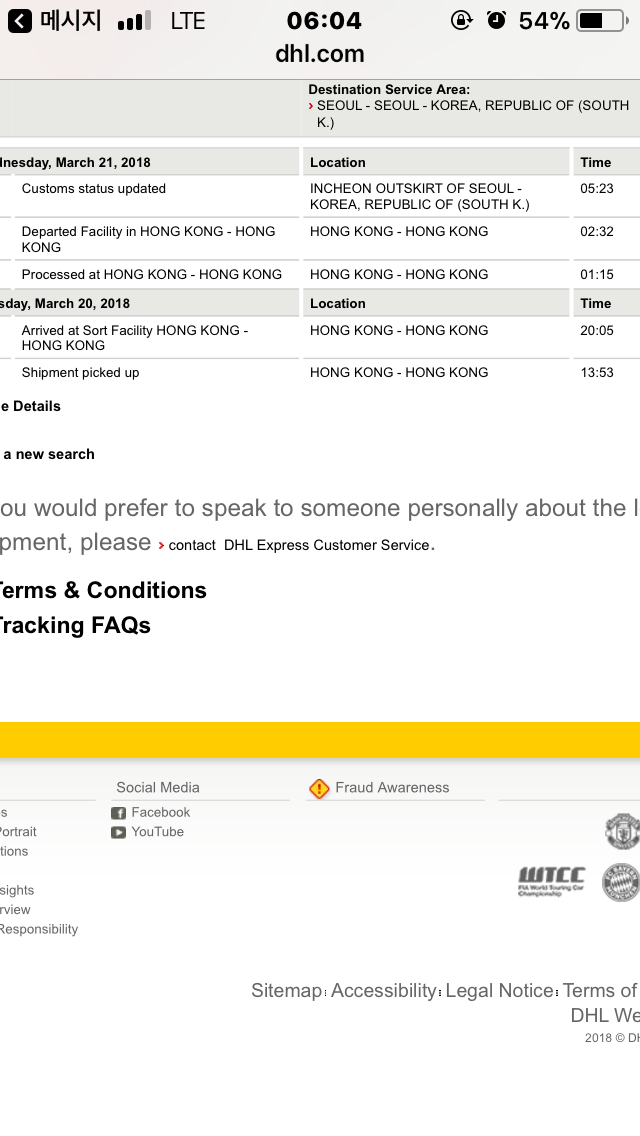Tap the back arrow to Messages
Image resolution: width=640 pixels, height=1136 pixels.
(x=20, y=21)
